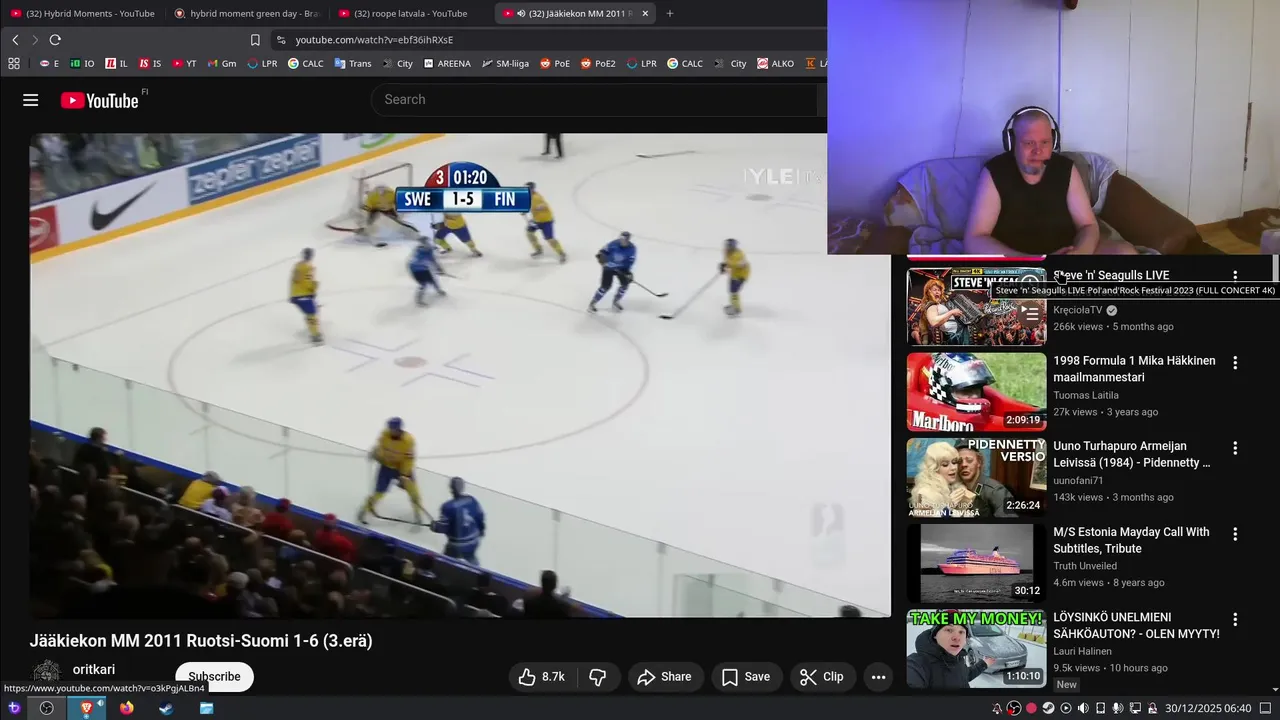Open Uuno Turhapuro Armeijan Leivissä thumbnail
Screen dimensions: 1280x720
click(976, 478)
